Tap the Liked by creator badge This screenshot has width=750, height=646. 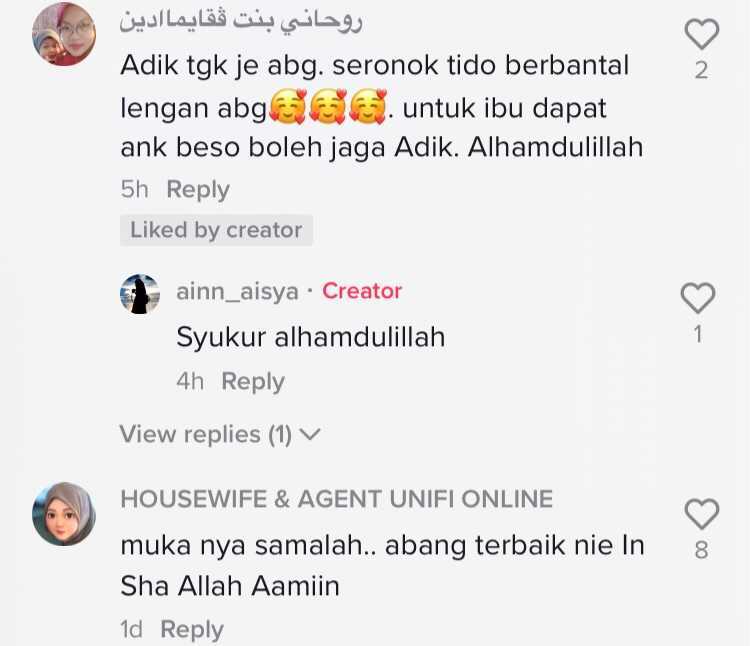click(x=216, y=230)
